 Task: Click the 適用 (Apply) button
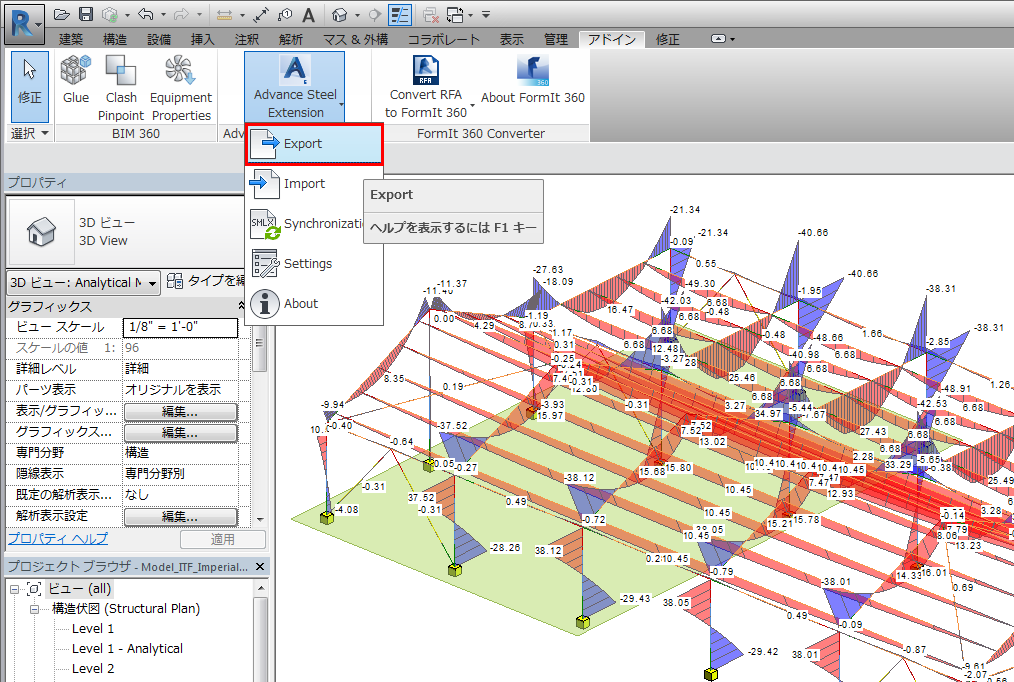[x=222, y=539]
